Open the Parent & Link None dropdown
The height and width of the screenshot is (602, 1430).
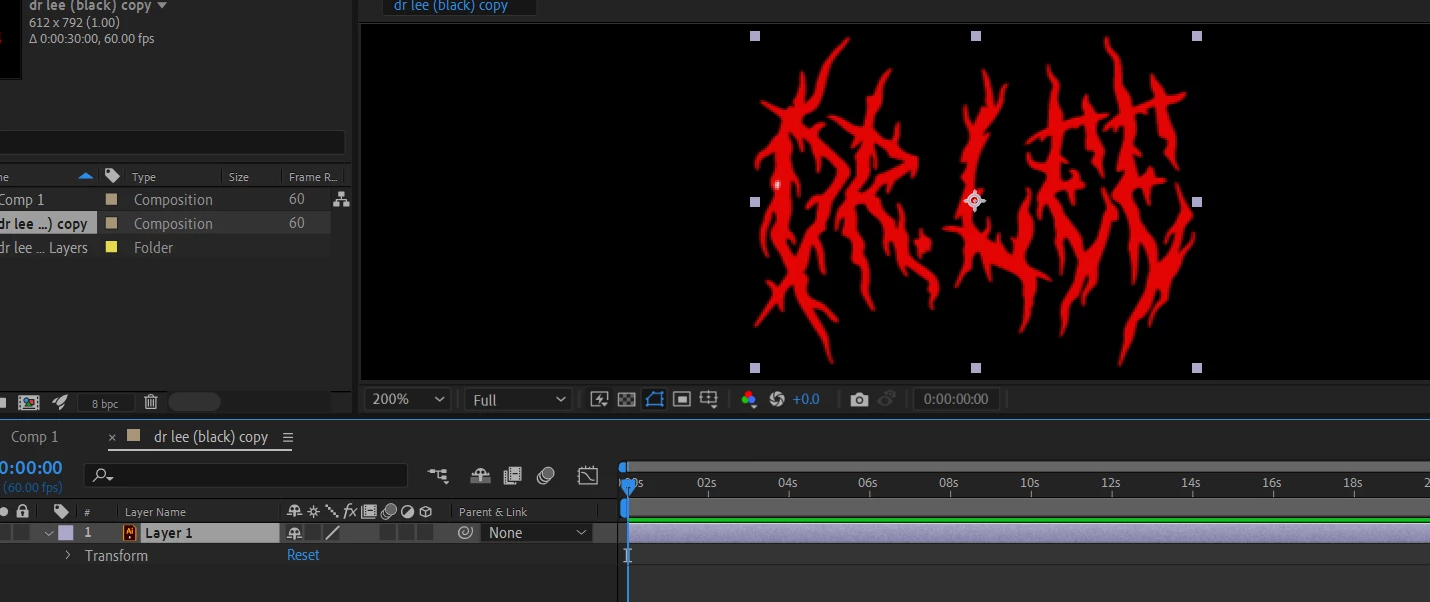coord(538,533)
